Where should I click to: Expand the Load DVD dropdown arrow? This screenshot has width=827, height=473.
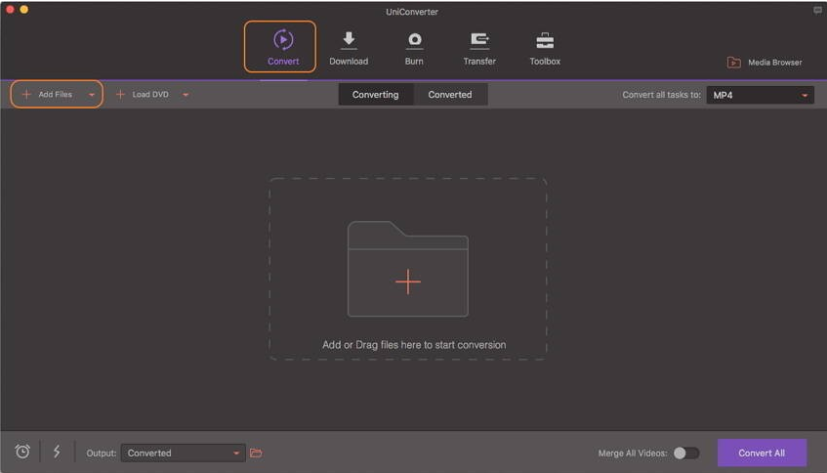(186, 95)
